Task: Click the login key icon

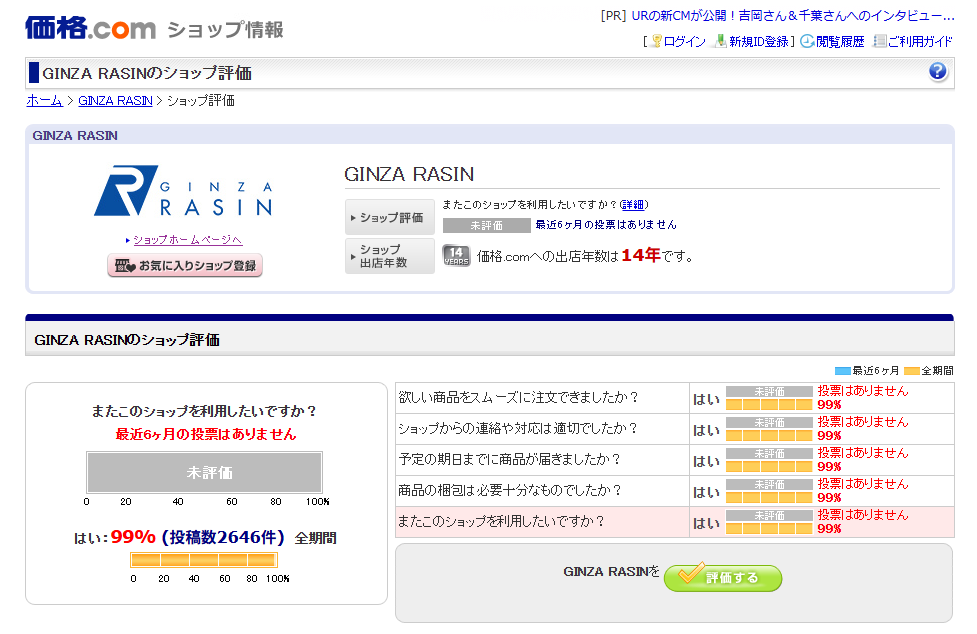Action: click(656, 41)
